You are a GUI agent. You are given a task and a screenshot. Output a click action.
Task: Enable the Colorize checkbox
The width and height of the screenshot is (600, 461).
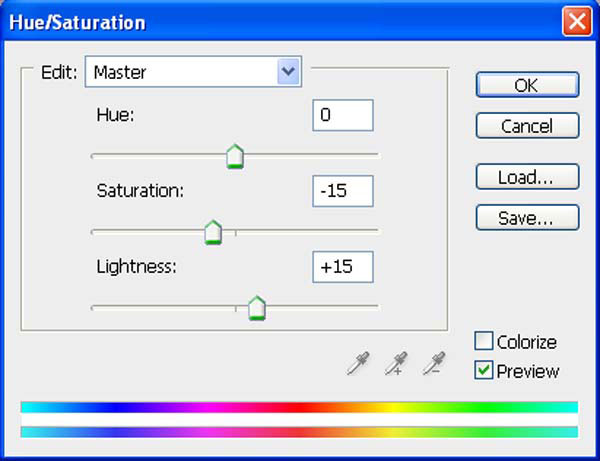[x=484, y=341]
